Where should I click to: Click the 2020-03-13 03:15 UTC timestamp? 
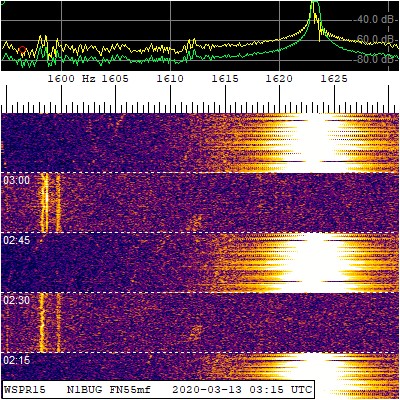tap(242, 389)
